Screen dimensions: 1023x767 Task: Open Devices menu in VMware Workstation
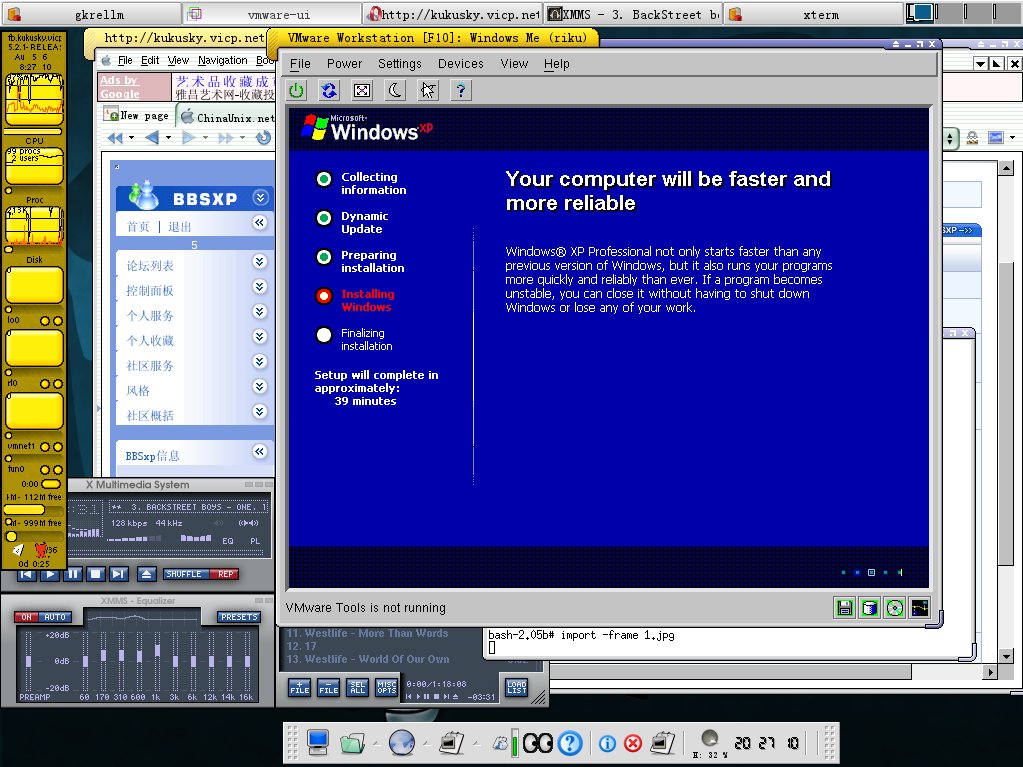tap(461, 64)
